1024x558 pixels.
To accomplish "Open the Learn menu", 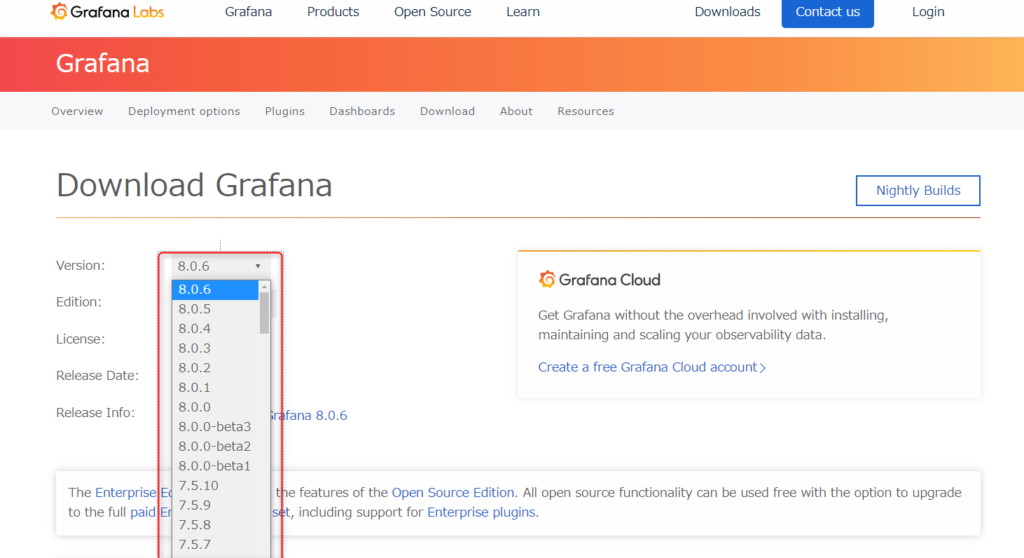I will coord(523,12).
